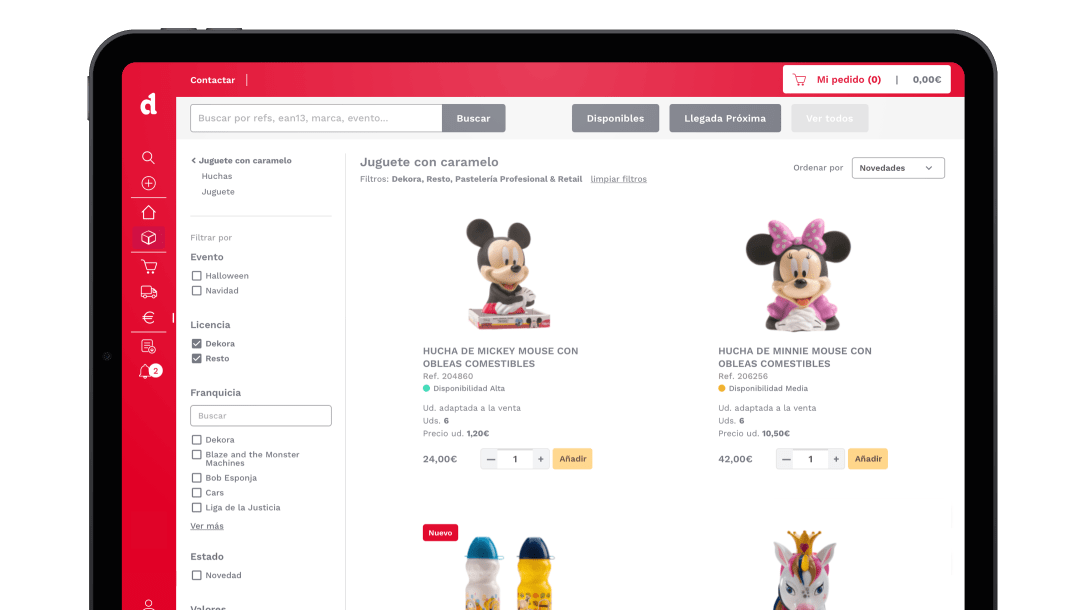Image resolution: width=1085 pixels, height=610 pixels.
Task: Click the Nuevo badge on bottles
Action: tap(440, 533)
